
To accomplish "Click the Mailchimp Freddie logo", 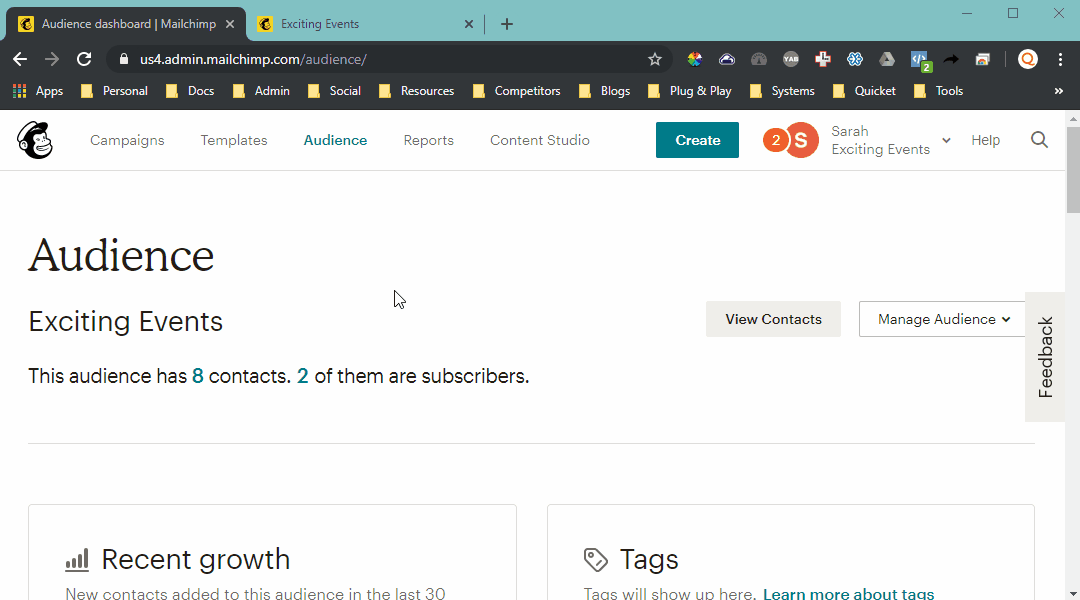I will click(34, 140).
